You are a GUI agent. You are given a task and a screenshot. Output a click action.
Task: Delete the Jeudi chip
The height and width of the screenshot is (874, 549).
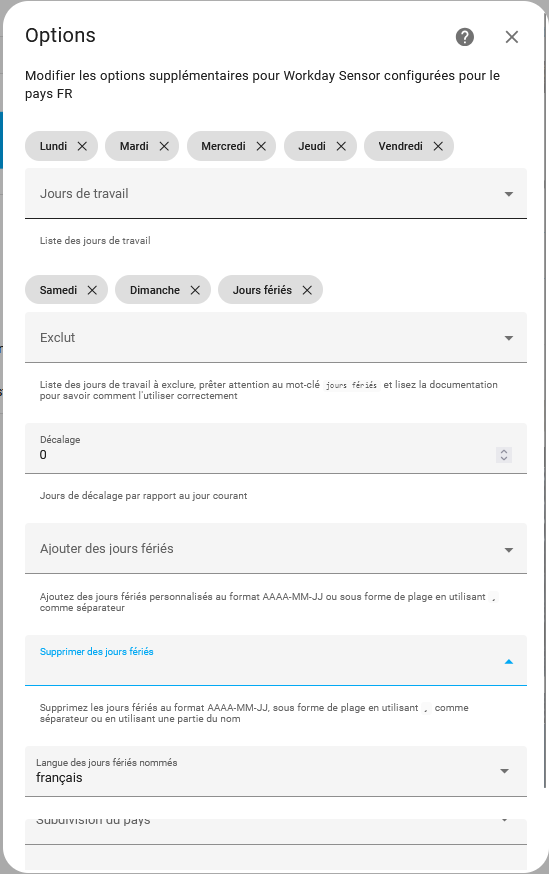point(341,146)
